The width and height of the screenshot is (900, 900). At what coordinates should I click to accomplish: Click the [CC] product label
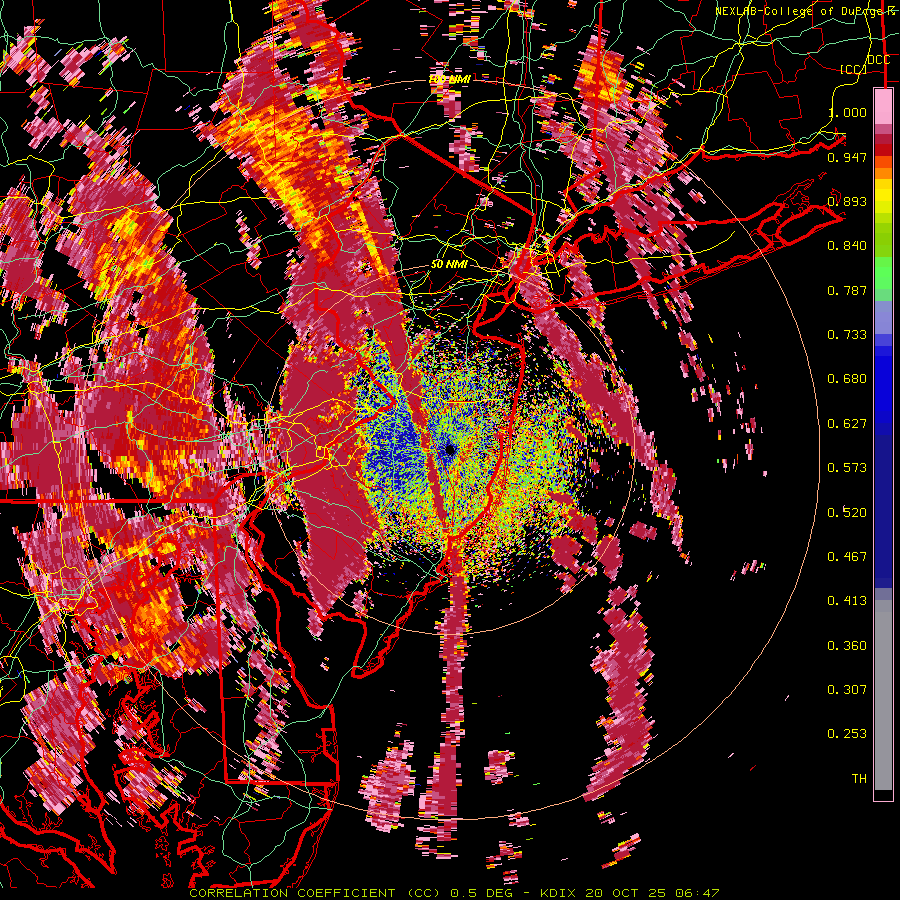point(852,69)
